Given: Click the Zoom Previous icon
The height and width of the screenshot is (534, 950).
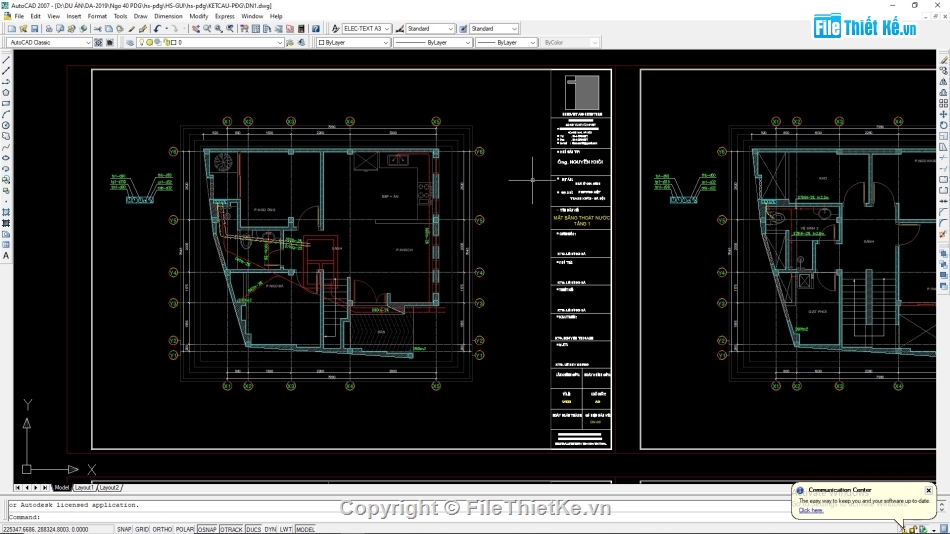Looking at the screenshot, I should (230, 28).
